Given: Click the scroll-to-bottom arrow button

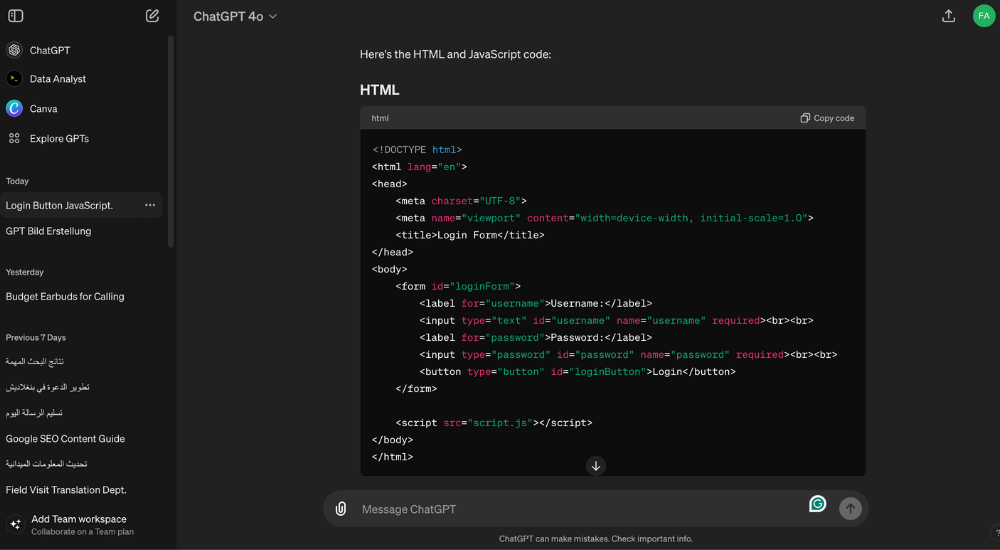Looking at the screenshot, I should pyautogui.click(x=596, y=466).
